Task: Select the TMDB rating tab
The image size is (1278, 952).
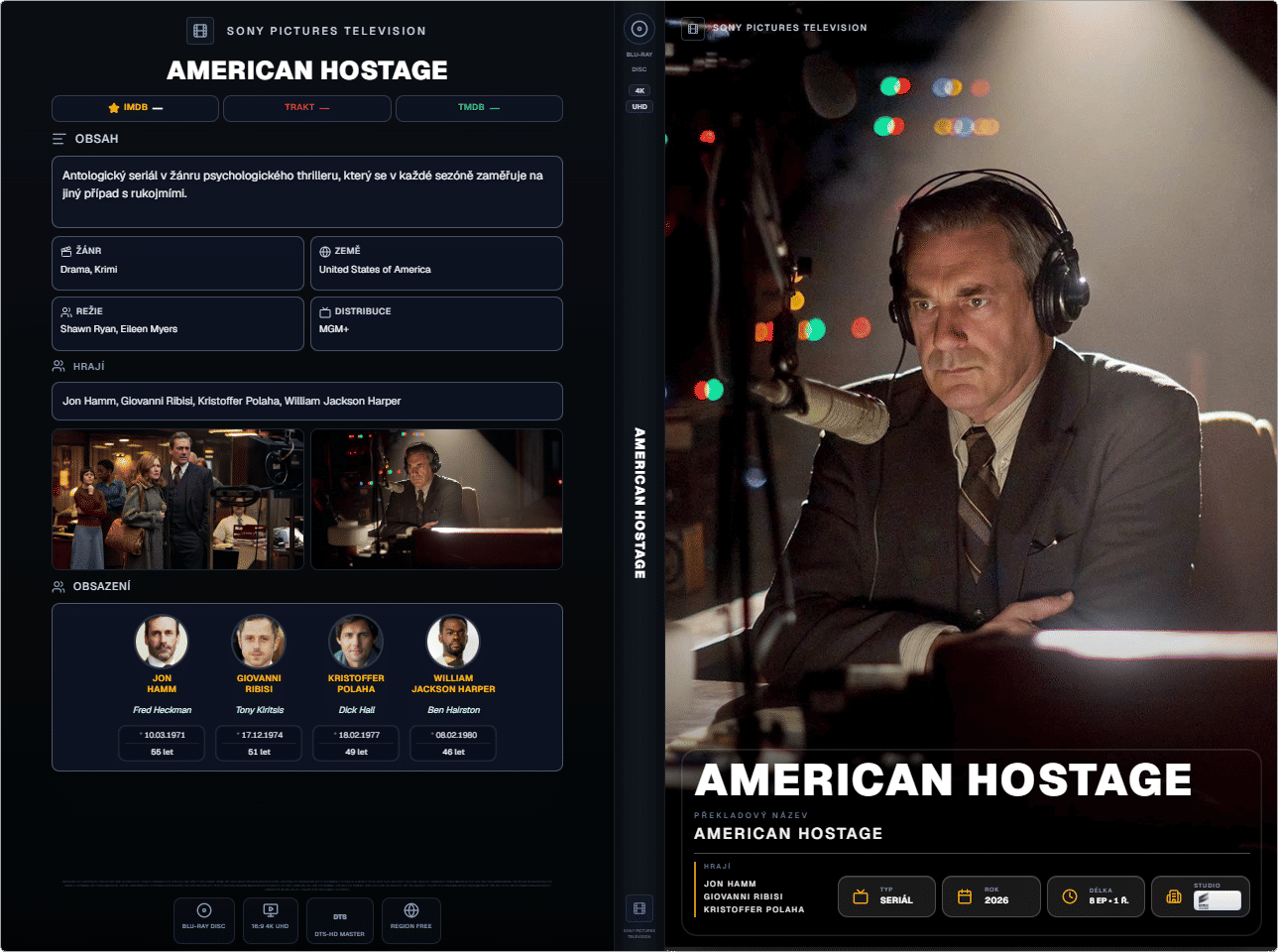Action: click(x=479, y=108)
